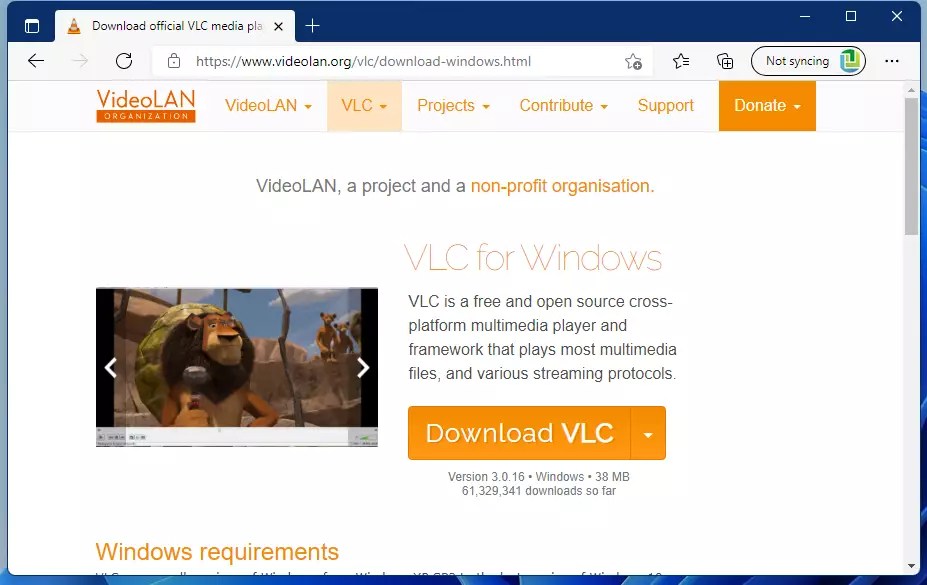Click the scrollbar up arrow
The height and width of the screenshot is (585, 927).
coord(911,90)
